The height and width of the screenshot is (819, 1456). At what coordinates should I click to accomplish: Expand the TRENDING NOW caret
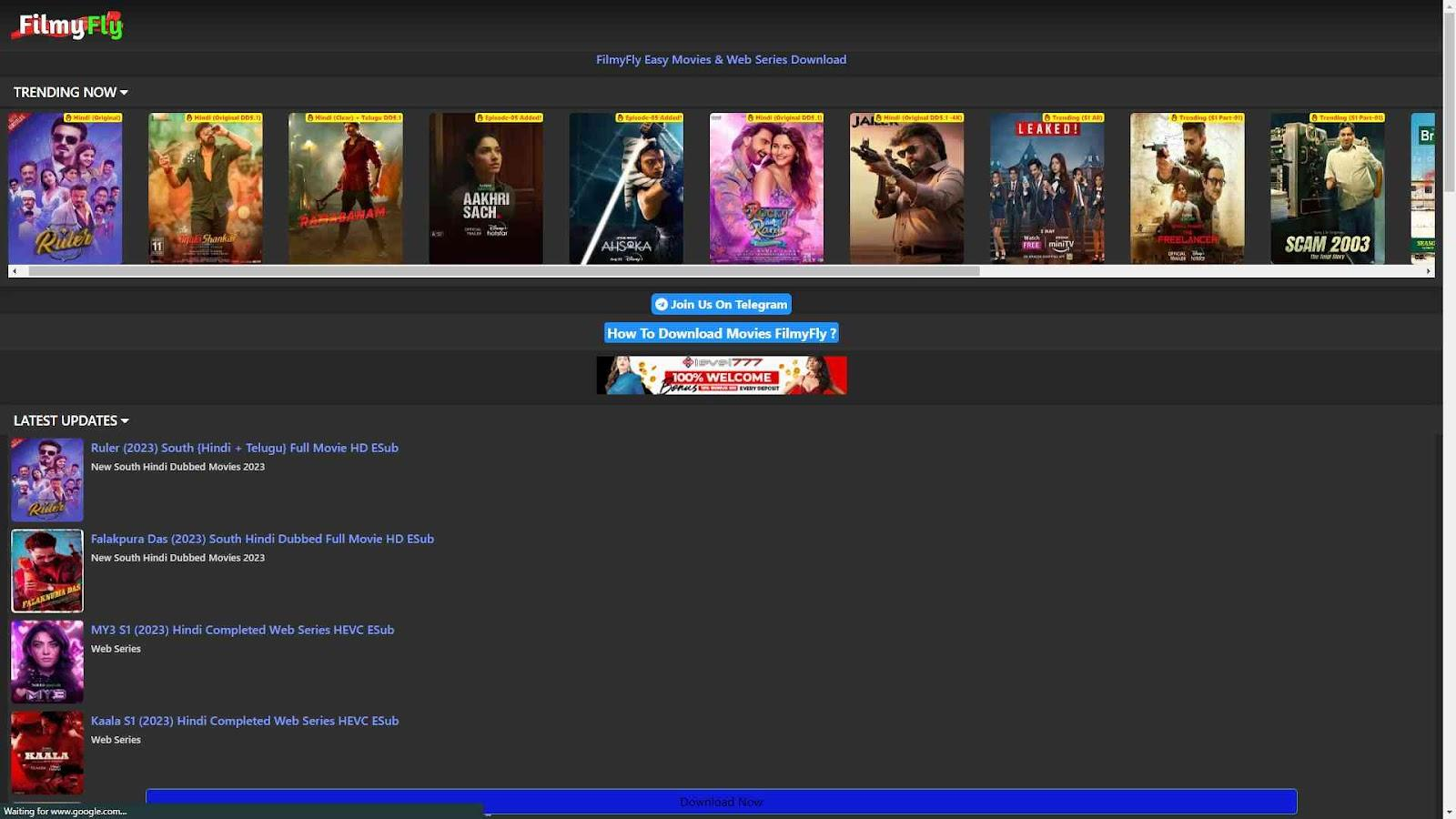pyautogui.click(x=124, y=93)
